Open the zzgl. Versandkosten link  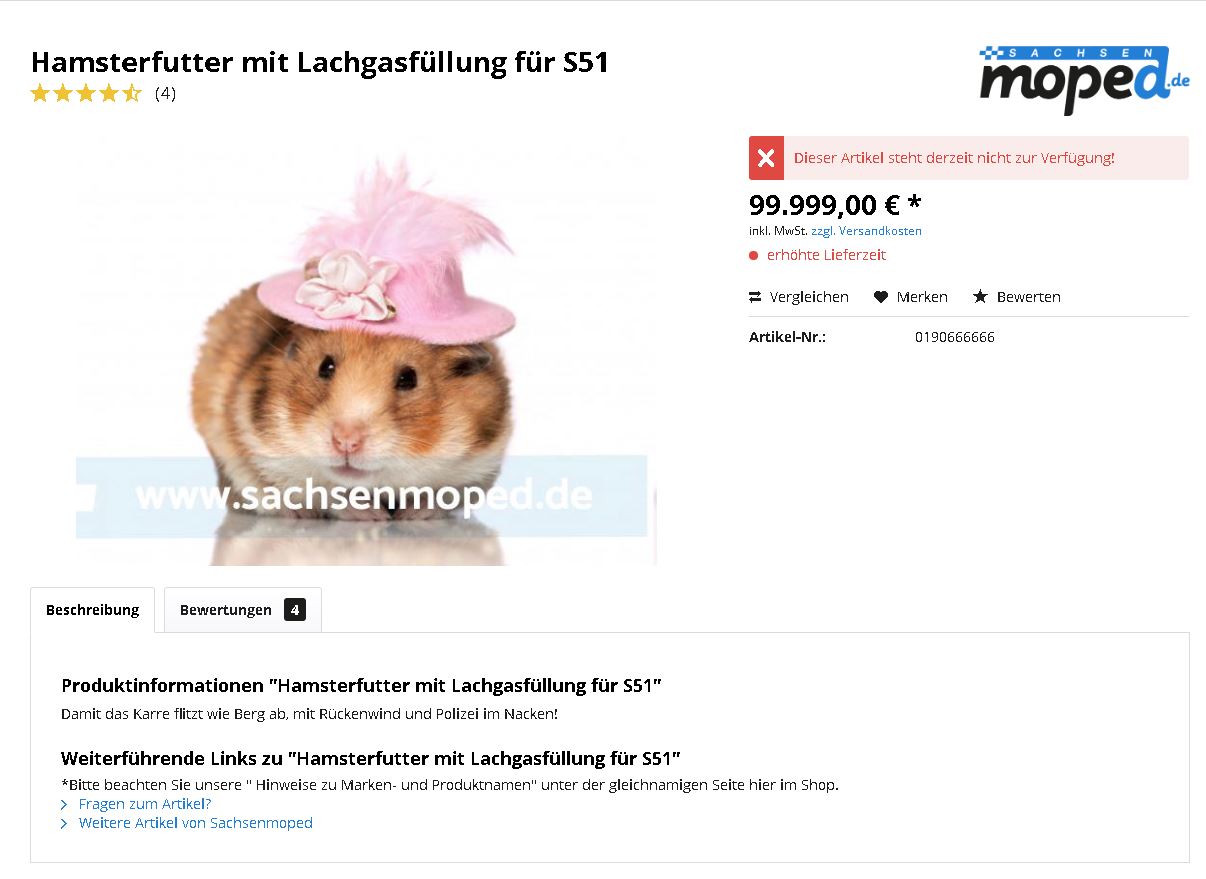pyautogui.click(x=866, y=231)
